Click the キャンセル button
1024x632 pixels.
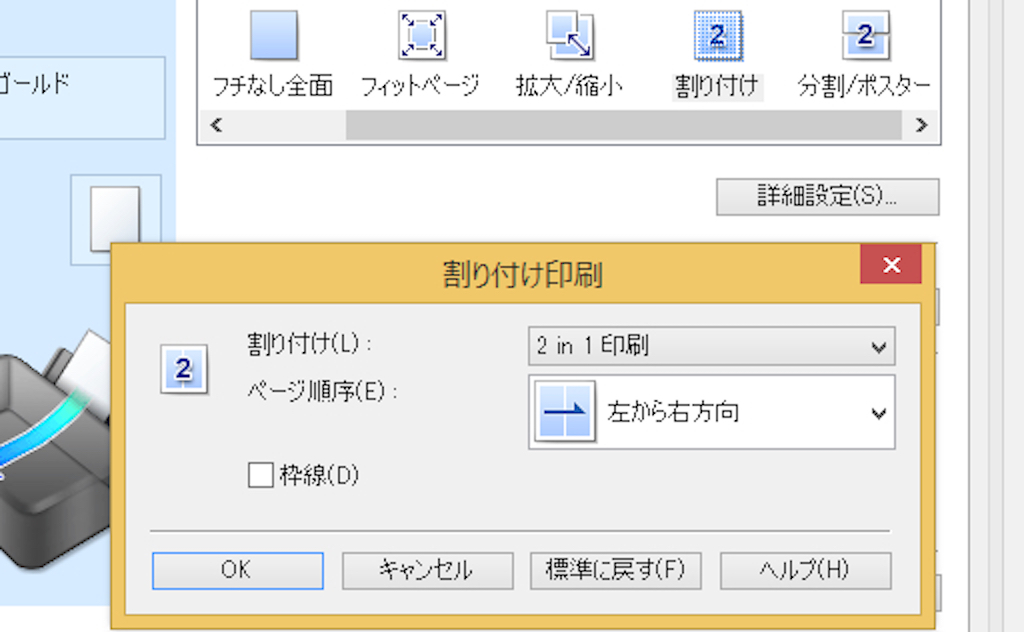tap(427, 571)
